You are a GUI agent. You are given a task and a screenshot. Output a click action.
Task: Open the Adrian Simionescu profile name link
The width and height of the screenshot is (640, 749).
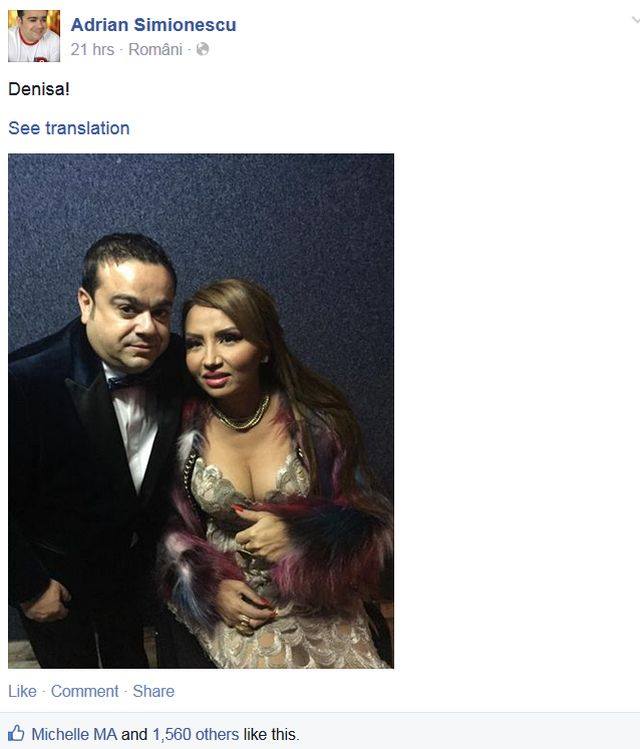(x=153, y=25)
